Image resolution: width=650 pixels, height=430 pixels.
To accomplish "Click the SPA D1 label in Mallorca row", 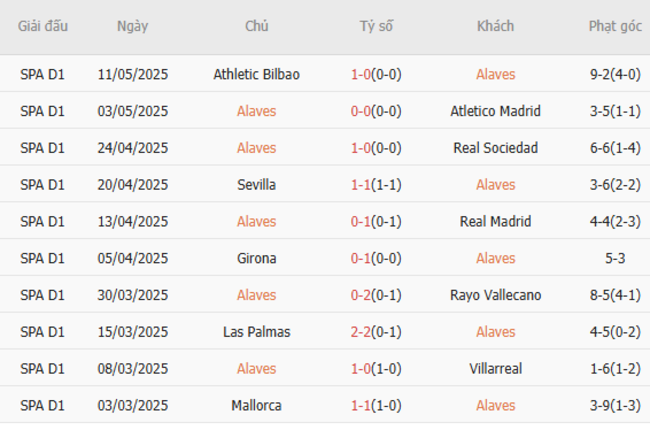I will click(x=43, y=406).
